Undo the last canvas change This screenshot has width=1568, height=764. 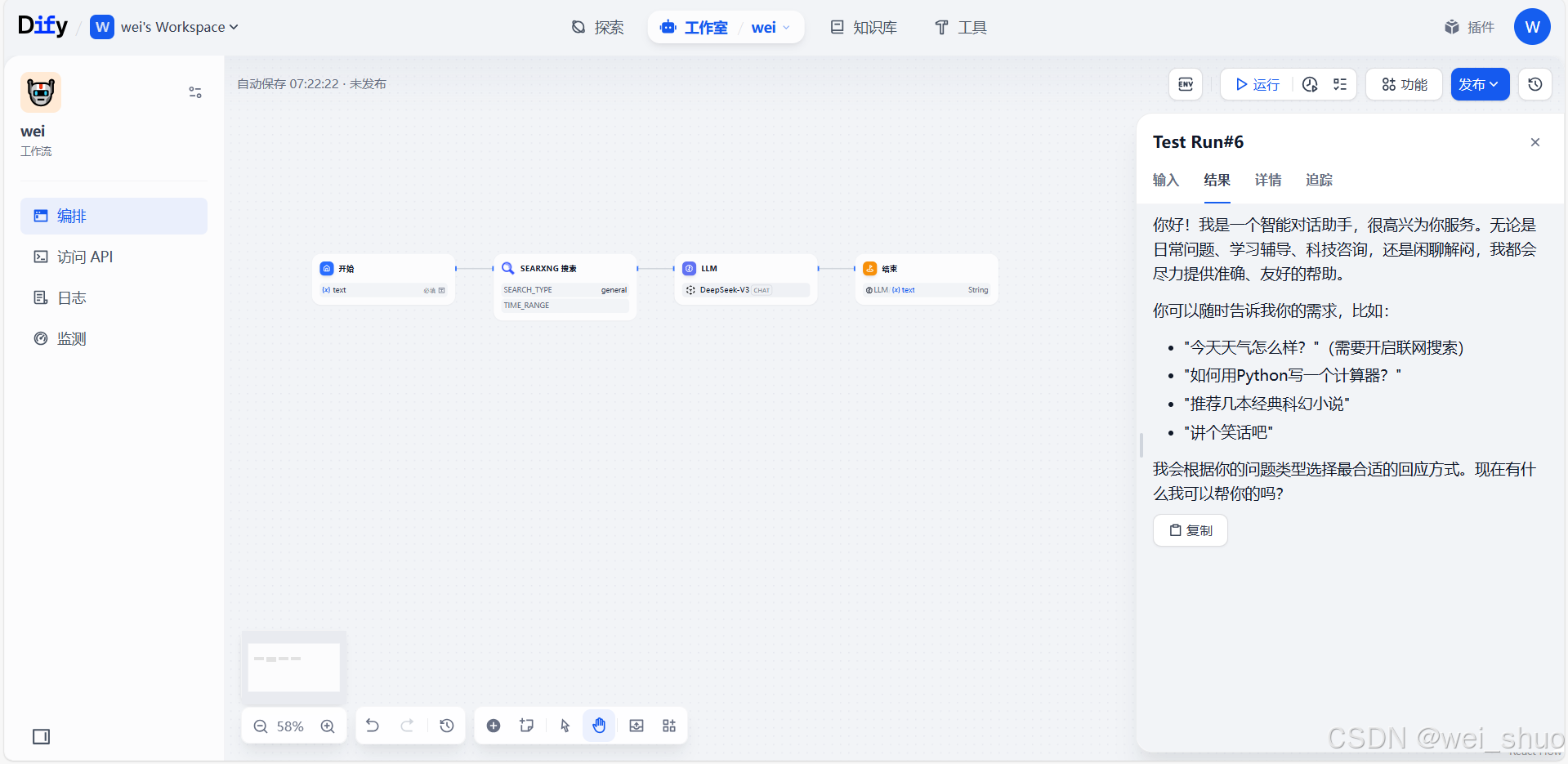pos(373,726)
